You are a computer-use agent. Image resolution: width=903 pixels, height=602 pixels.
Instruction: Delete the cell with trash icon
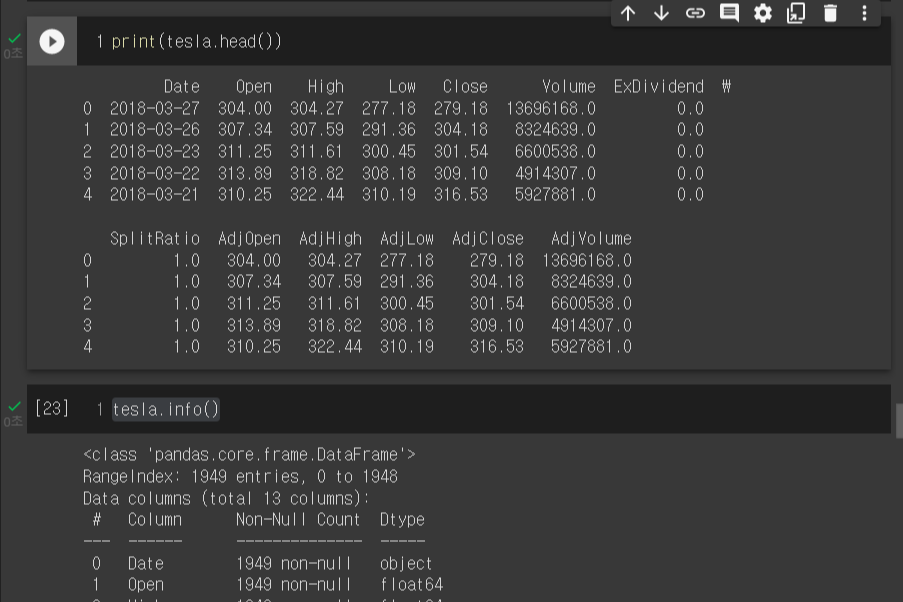click(x=830, y=13)
